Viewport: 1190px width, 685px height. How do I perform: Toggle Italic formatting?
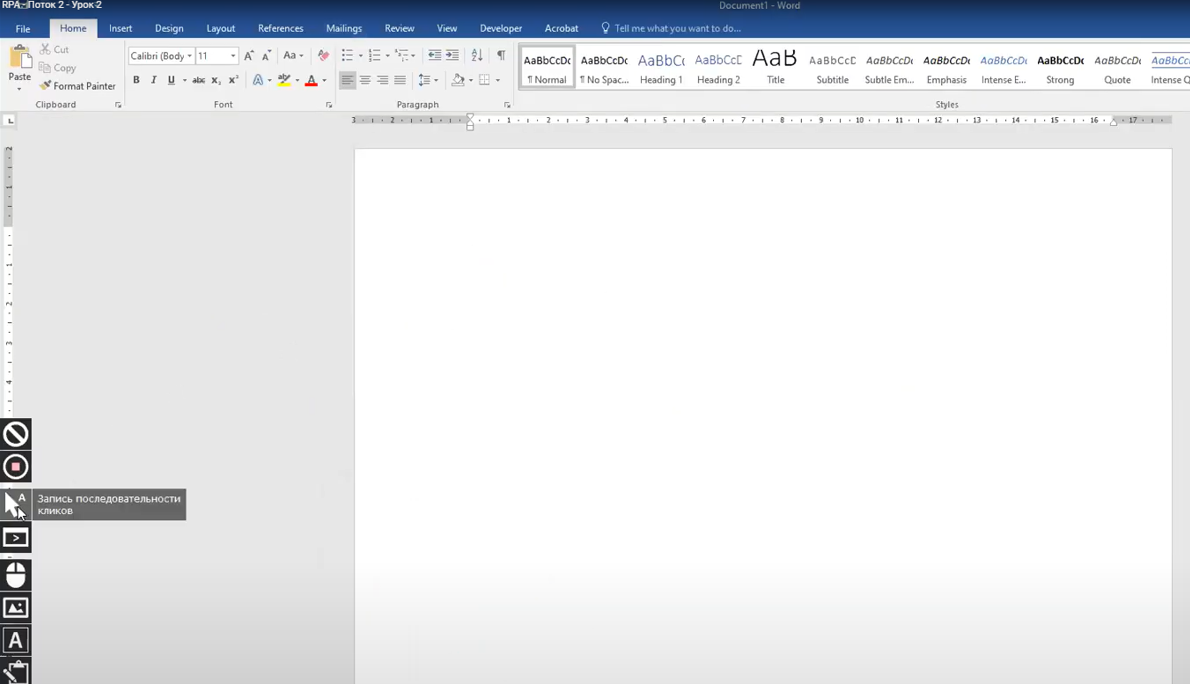[153, 80]
